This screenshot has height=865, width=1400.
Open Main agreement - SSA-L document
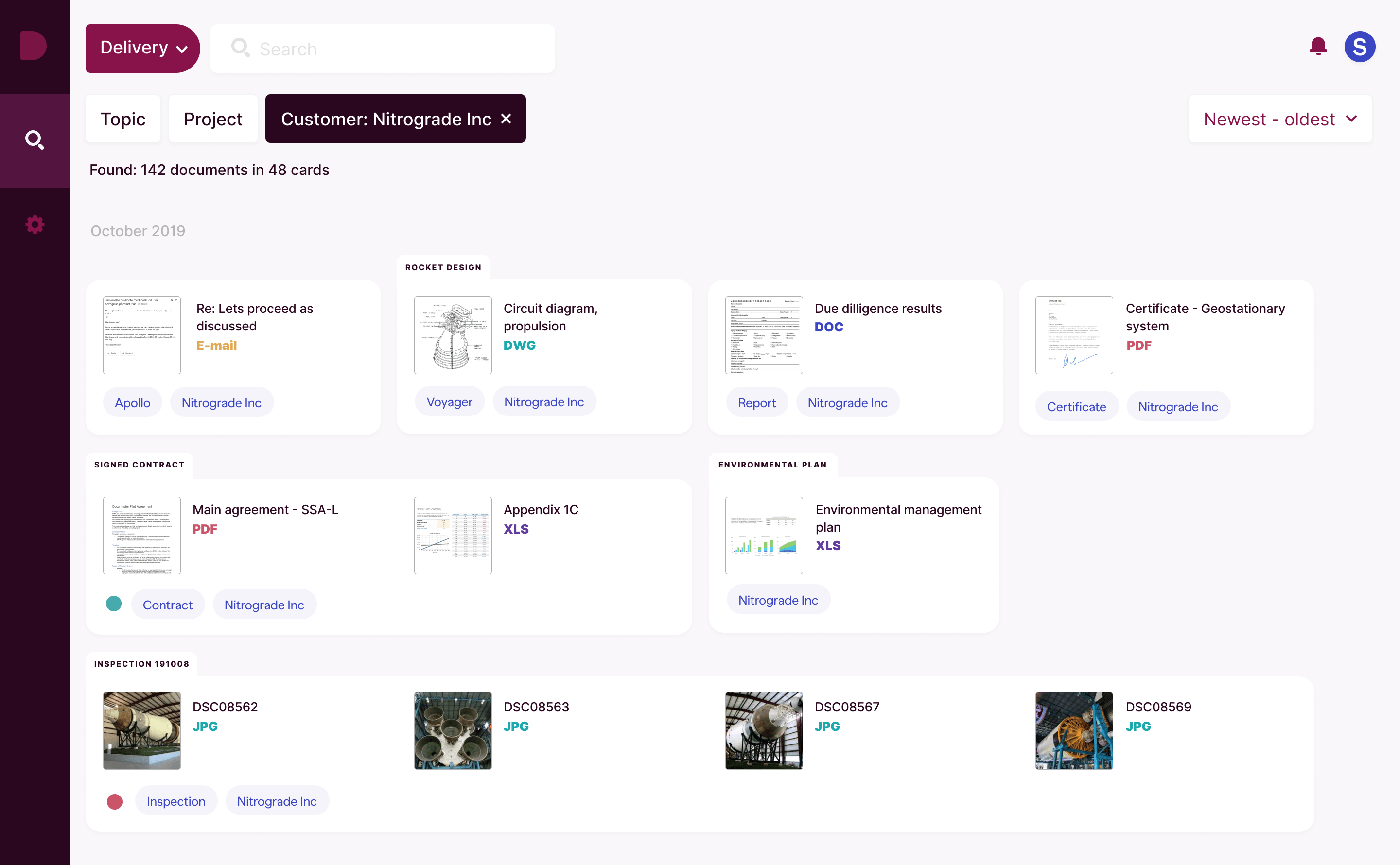coord(265,509)
